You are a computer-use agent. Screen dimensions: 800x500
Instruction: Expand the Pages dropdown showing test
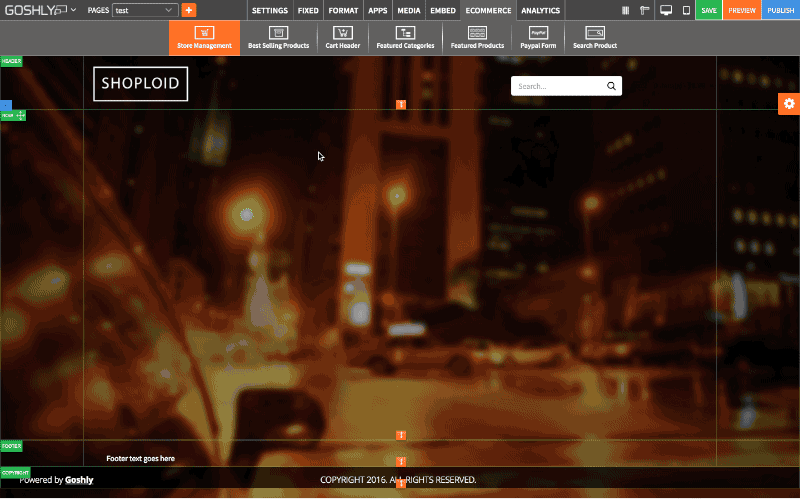tap(144, 10)
